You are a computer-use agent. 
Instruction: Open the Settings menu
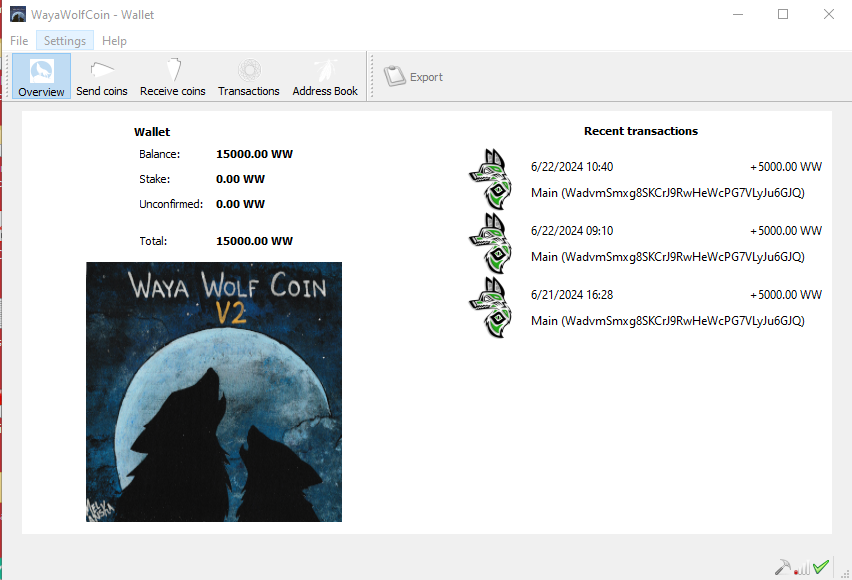coord(65,41)
